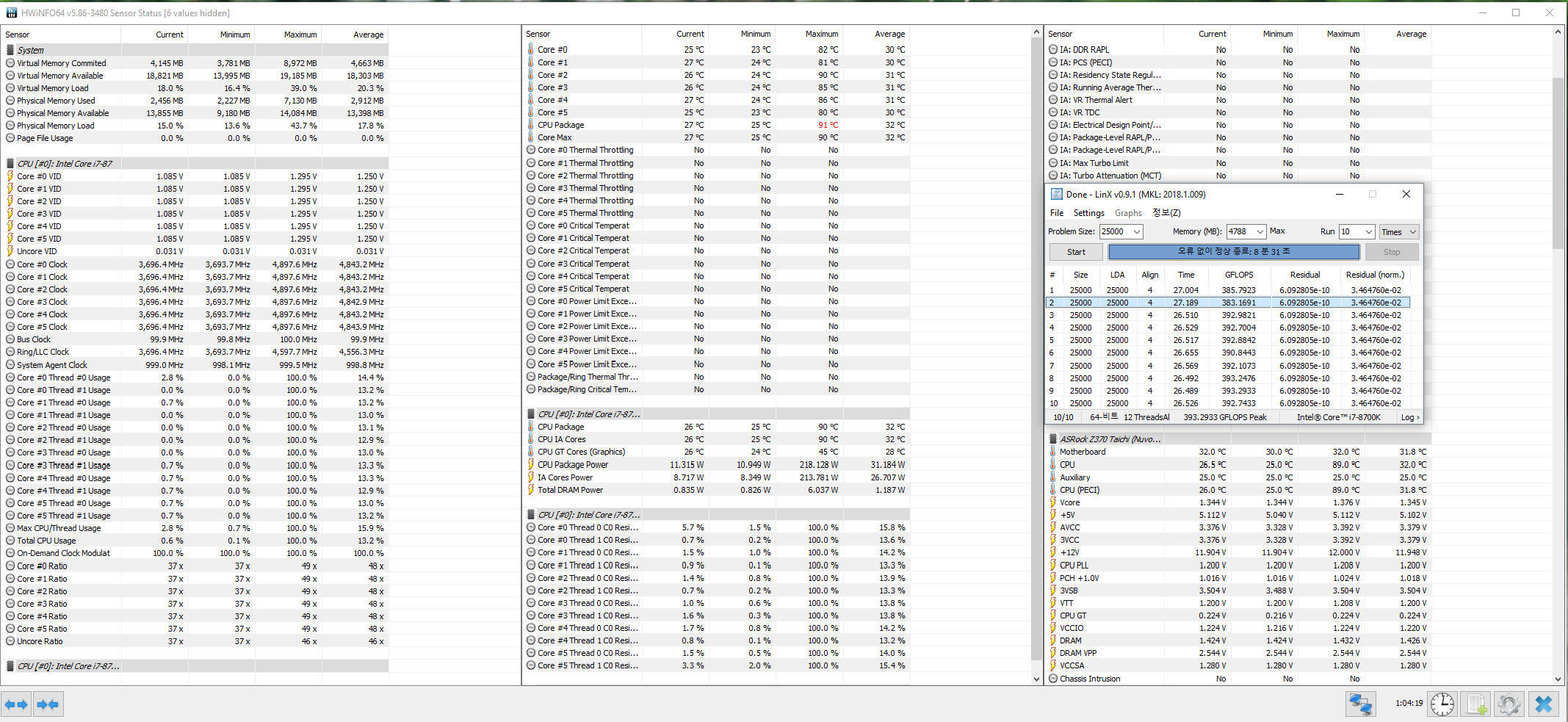The height and width of the screenshot is (722, 1568).
Task: Open sensor settings gear icon
Action: (x=1509, y=704)
